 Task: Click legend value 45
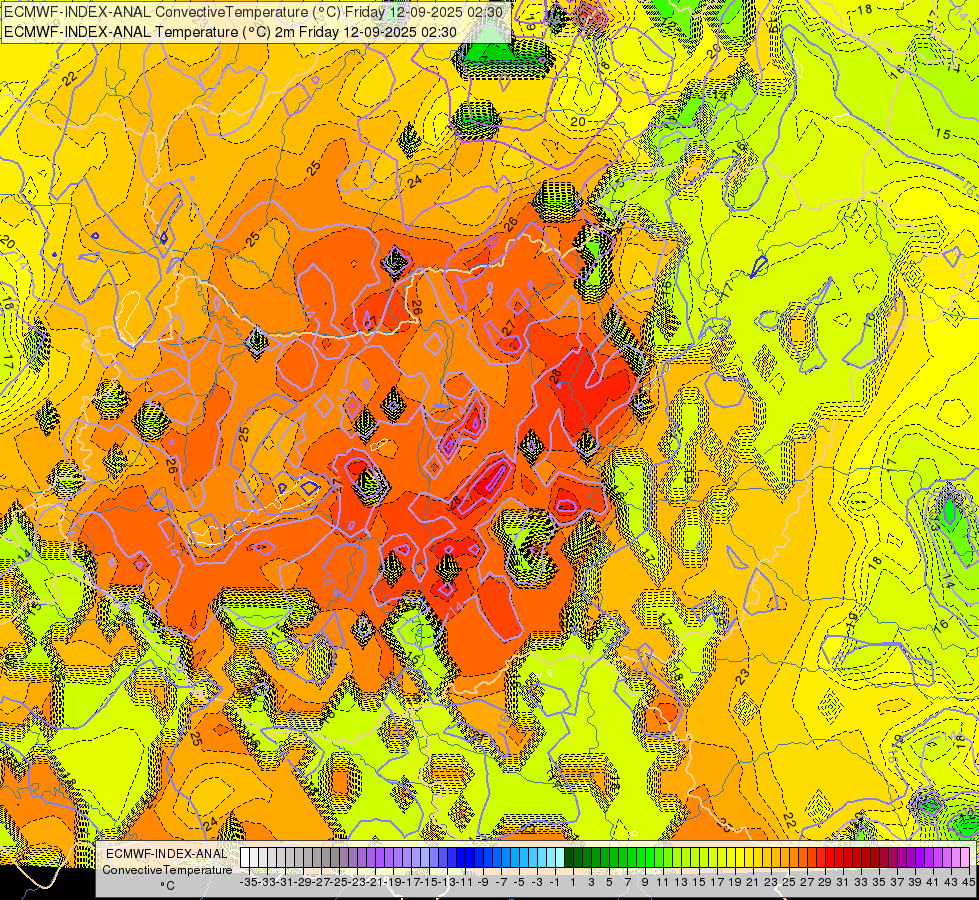[968, 882]
